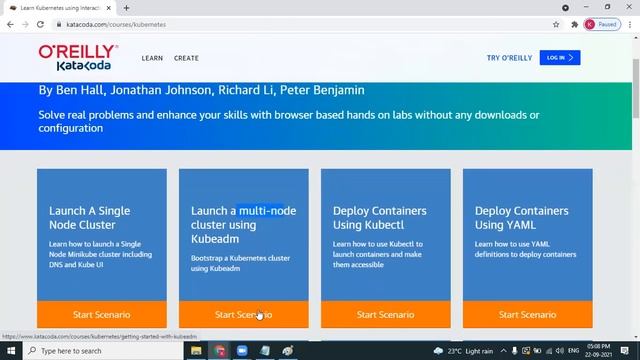Start Scenario for Deploy Containers Using Kubectl
640x360 pixels.
(x=386, y=314)
